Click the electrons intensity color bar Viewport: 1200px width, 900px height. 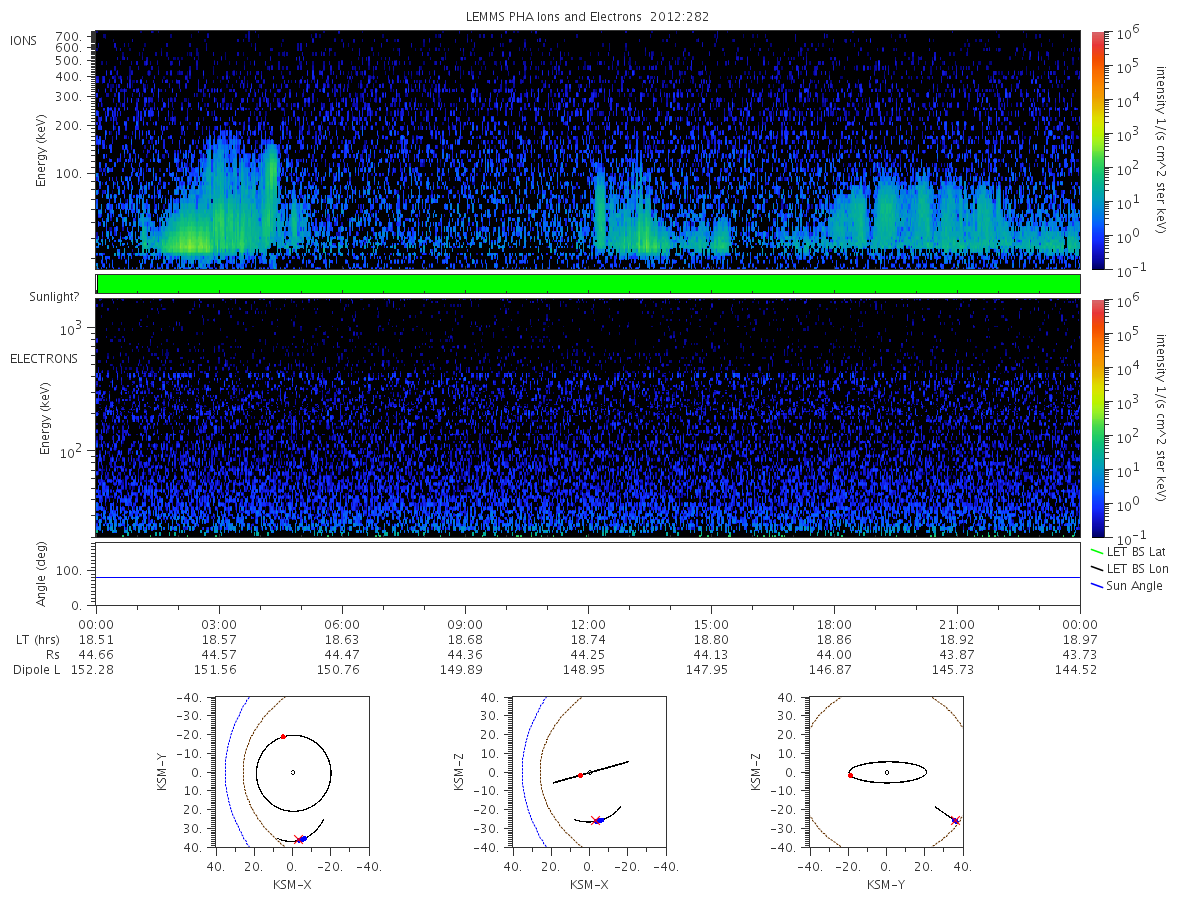pos(1097,417)
